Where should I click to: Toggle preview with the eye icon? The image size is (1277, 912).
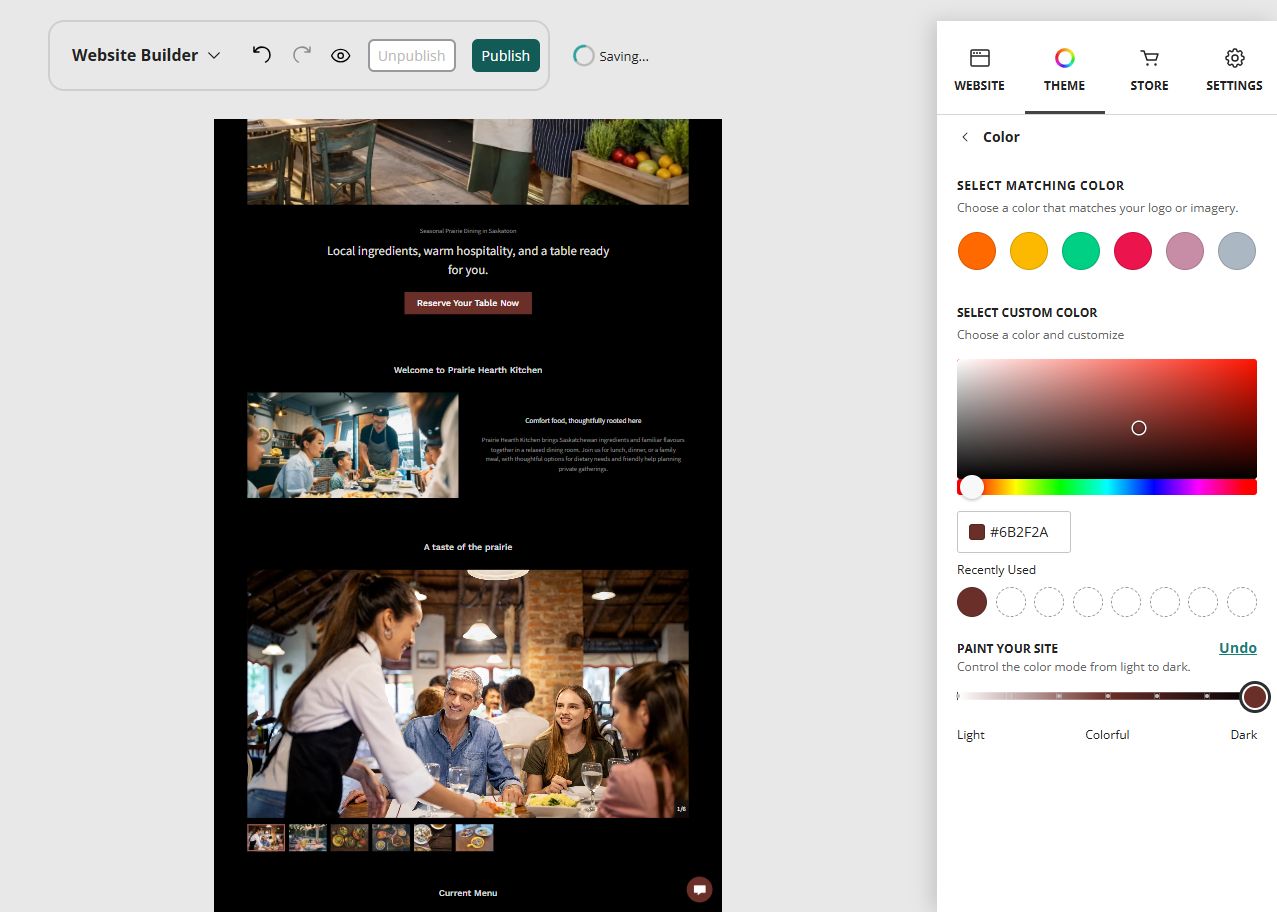[x=341, y=56]
